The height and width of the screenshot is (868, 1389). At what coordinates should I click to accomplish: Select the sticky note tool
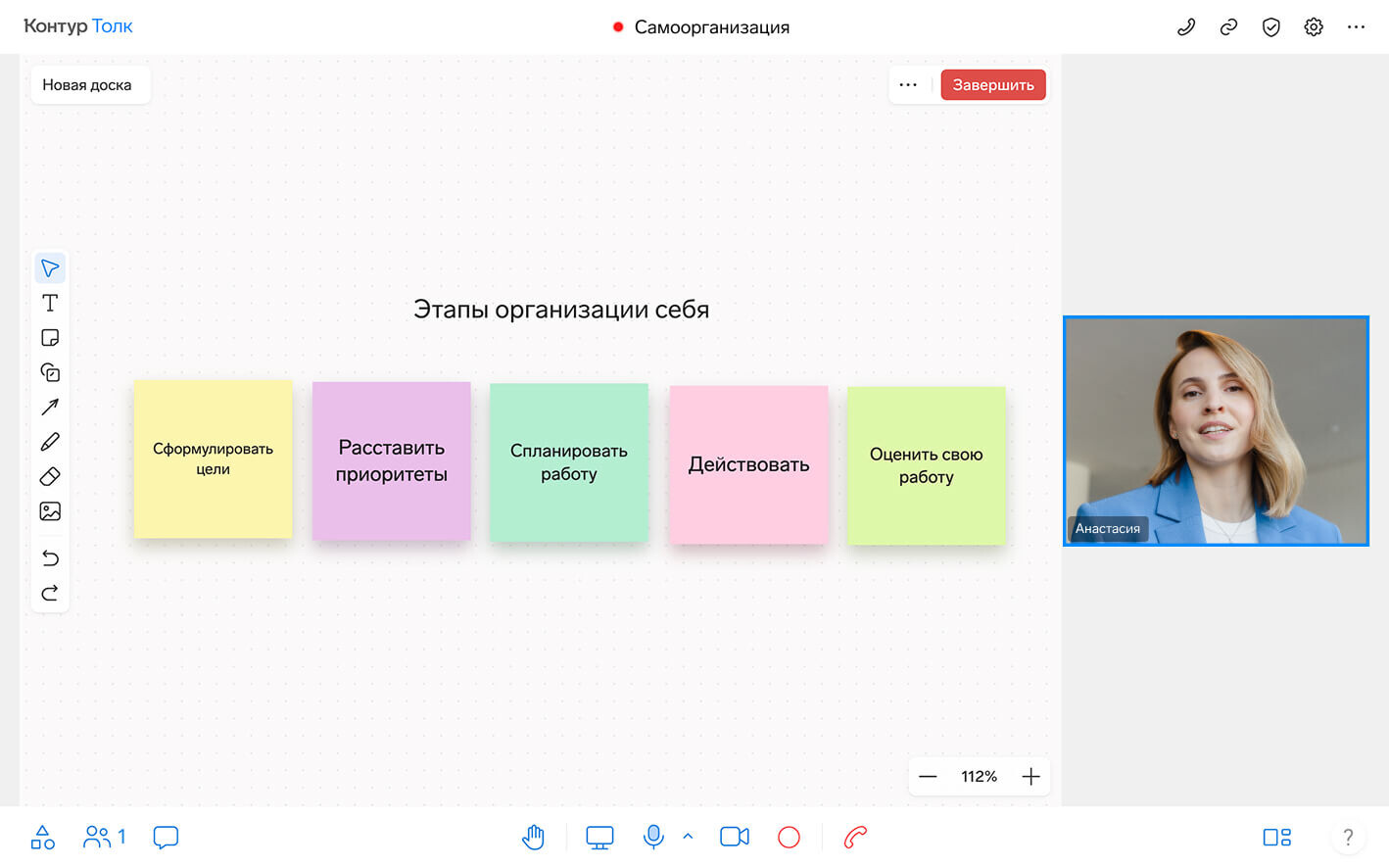tap(50, 338)
